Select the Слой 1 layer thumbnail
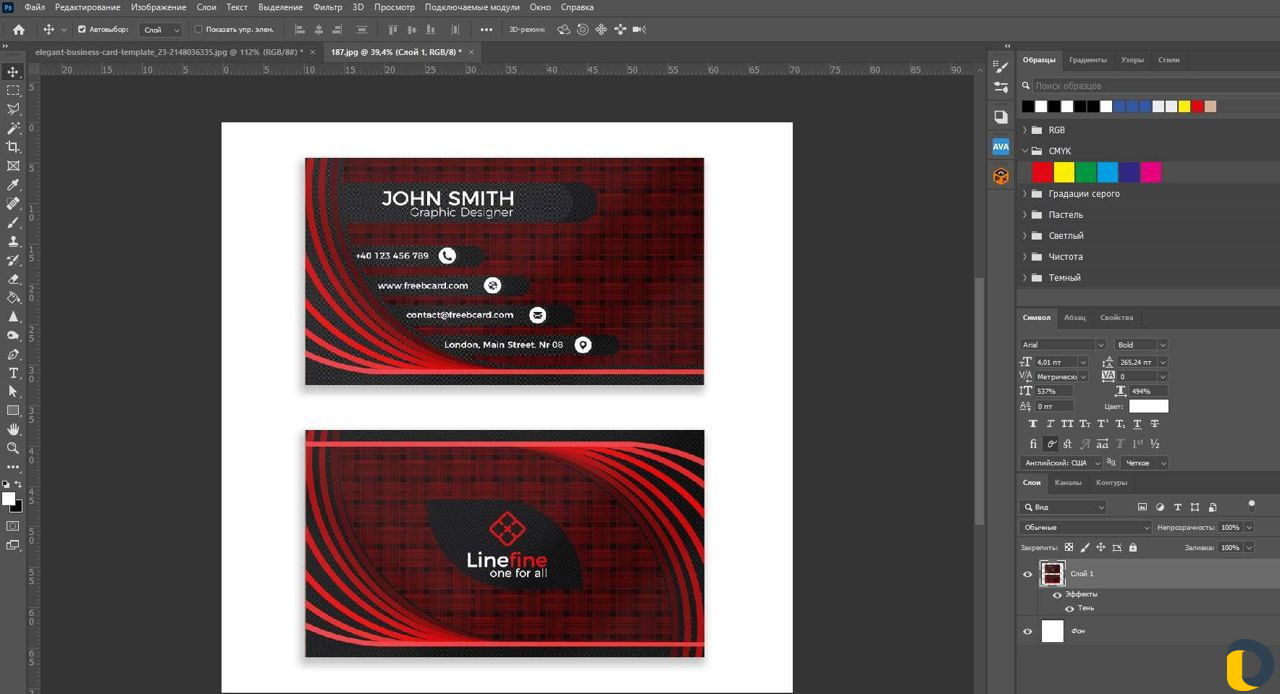 (1052, 574)
